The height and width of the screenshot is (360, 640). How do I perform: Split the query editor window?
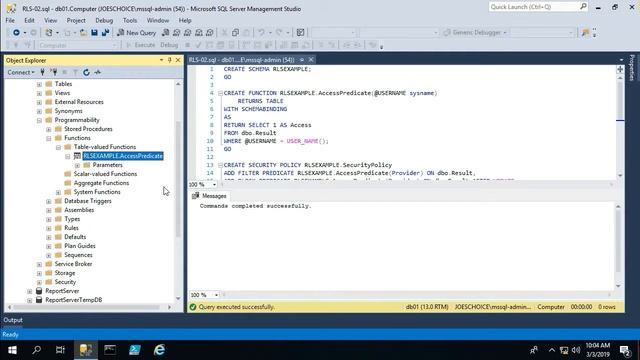pos(620,69)
